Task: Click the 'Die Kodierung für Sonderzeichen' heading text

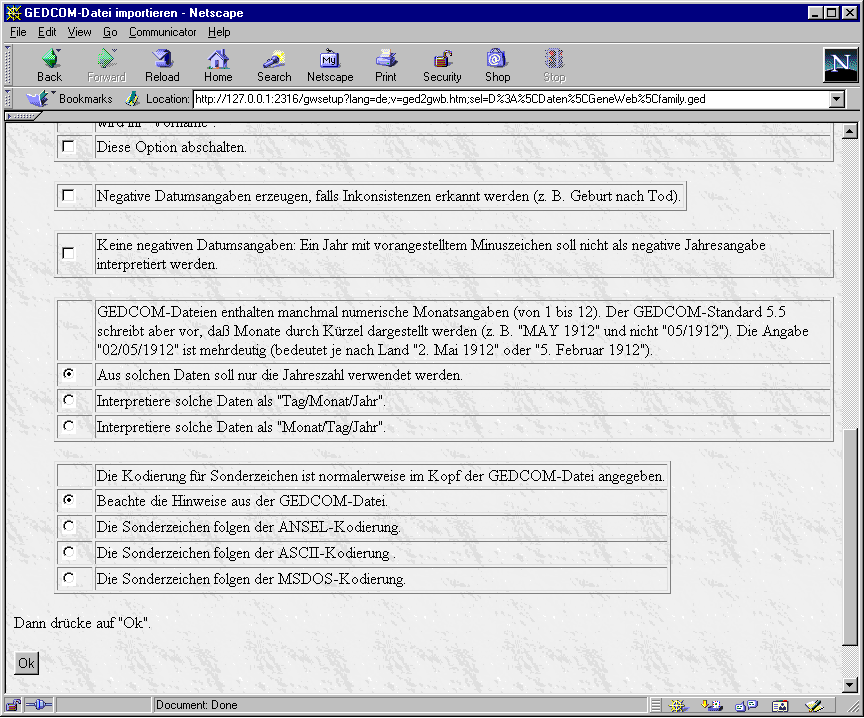Action: [381, 476]
